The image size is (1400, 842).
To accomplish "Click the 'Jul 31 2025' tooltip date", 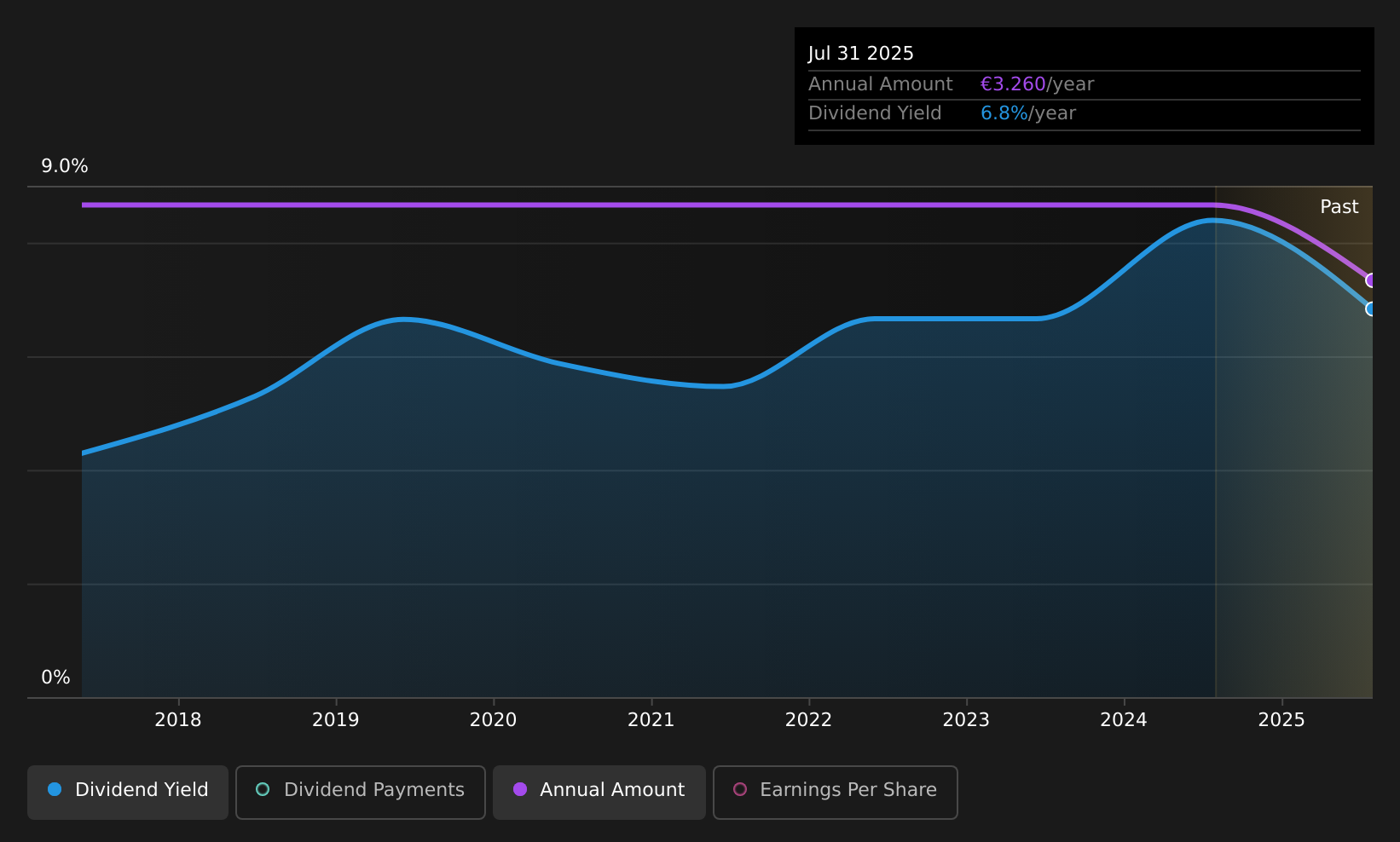I will pos(861,54).
